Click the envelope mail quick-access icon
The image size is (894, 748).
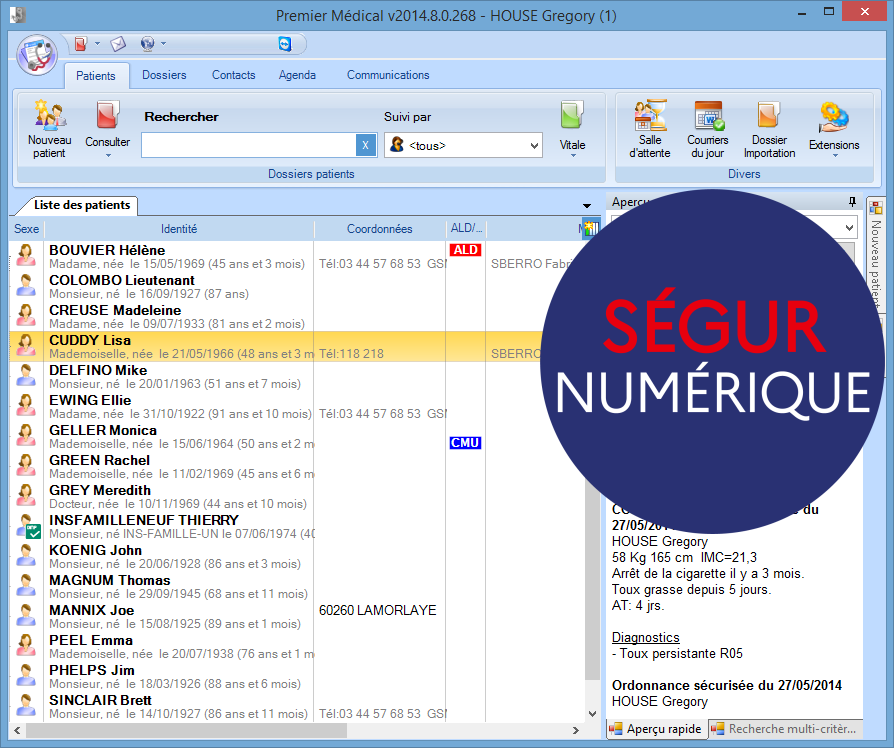118,44
